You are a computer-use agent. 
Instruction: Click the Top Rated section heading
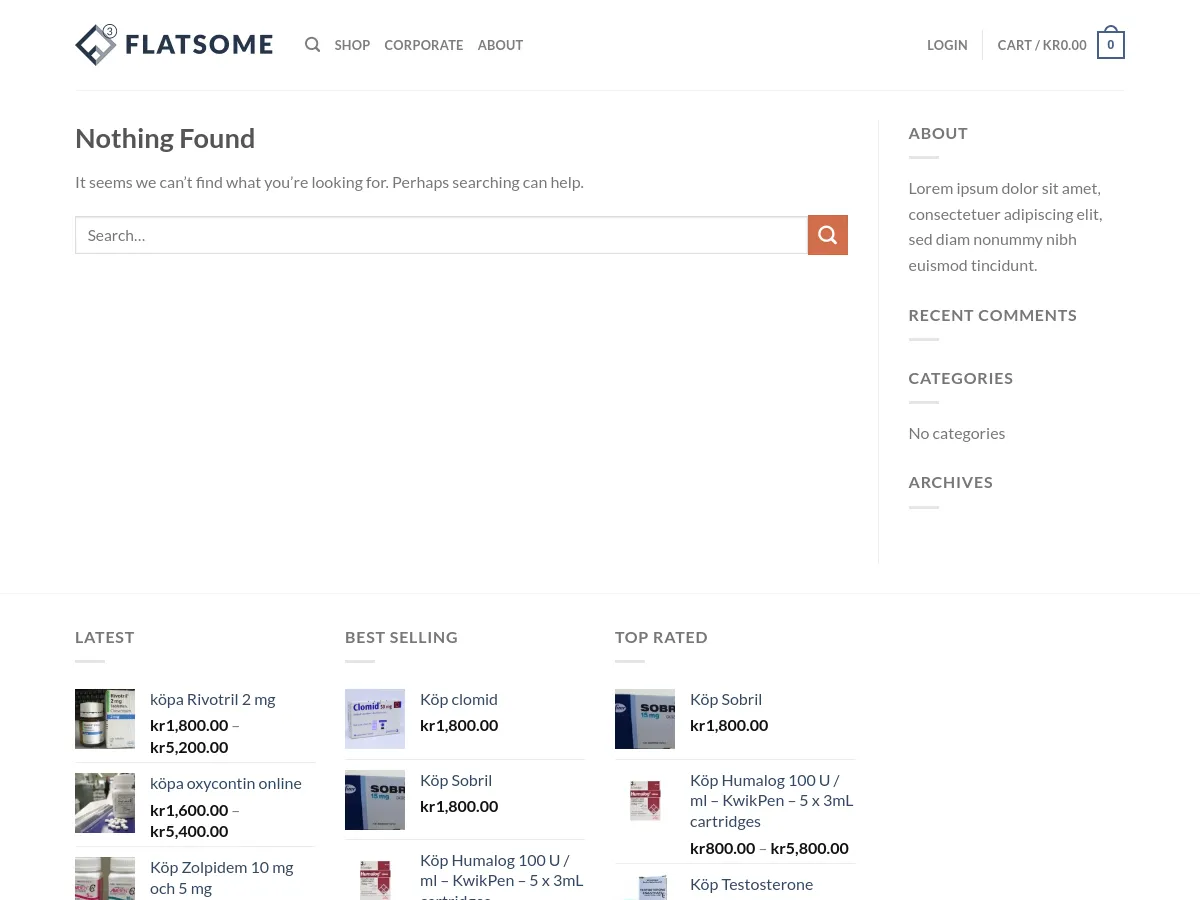pos(661,637)
